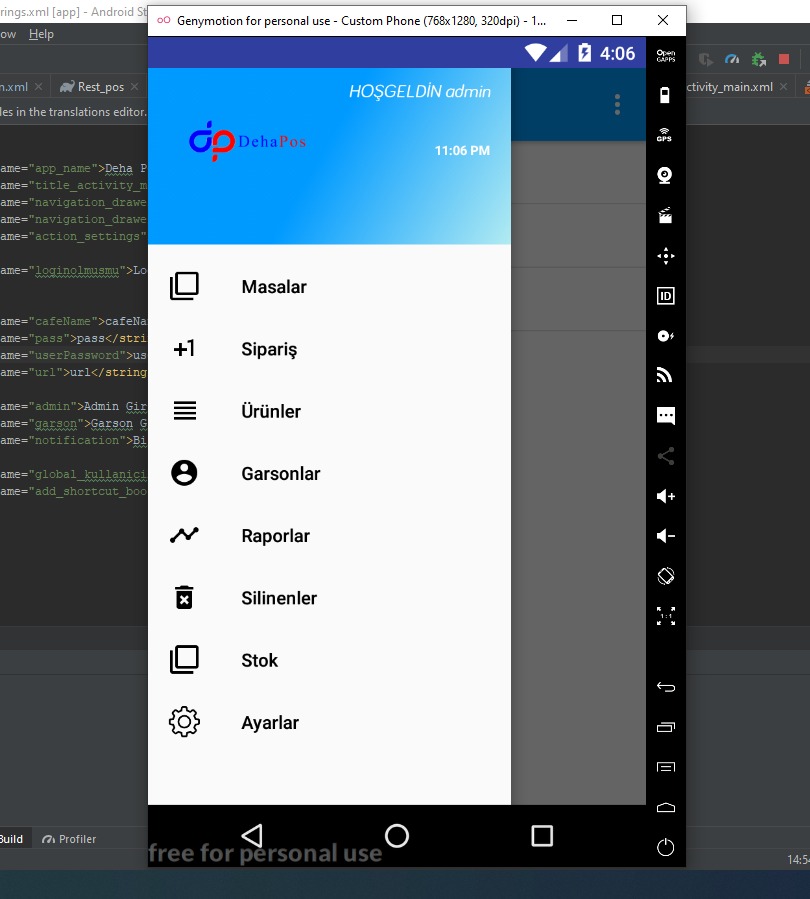
Task: Open the Stok menu item
Action: point(259,660)
